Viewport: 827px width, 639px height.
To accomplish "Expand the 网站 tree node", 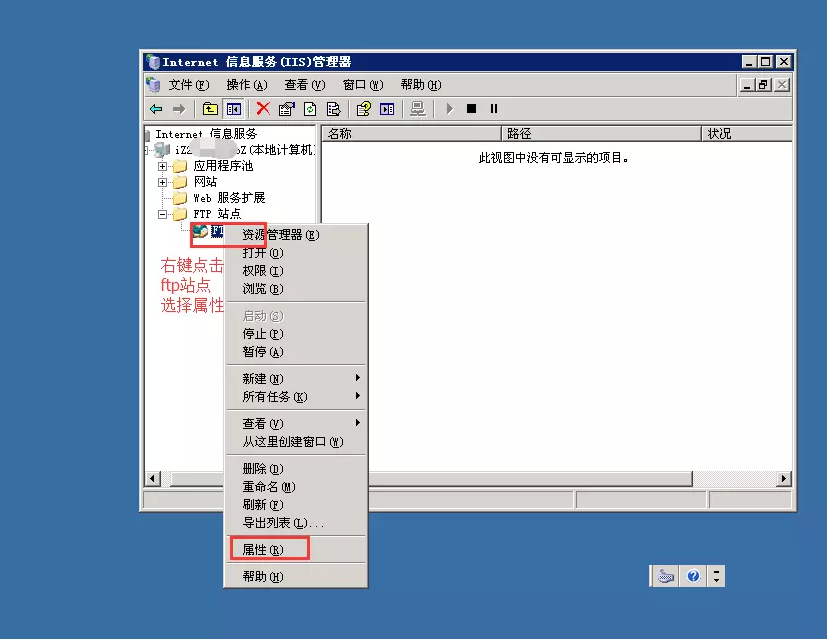I will (162, 182).
